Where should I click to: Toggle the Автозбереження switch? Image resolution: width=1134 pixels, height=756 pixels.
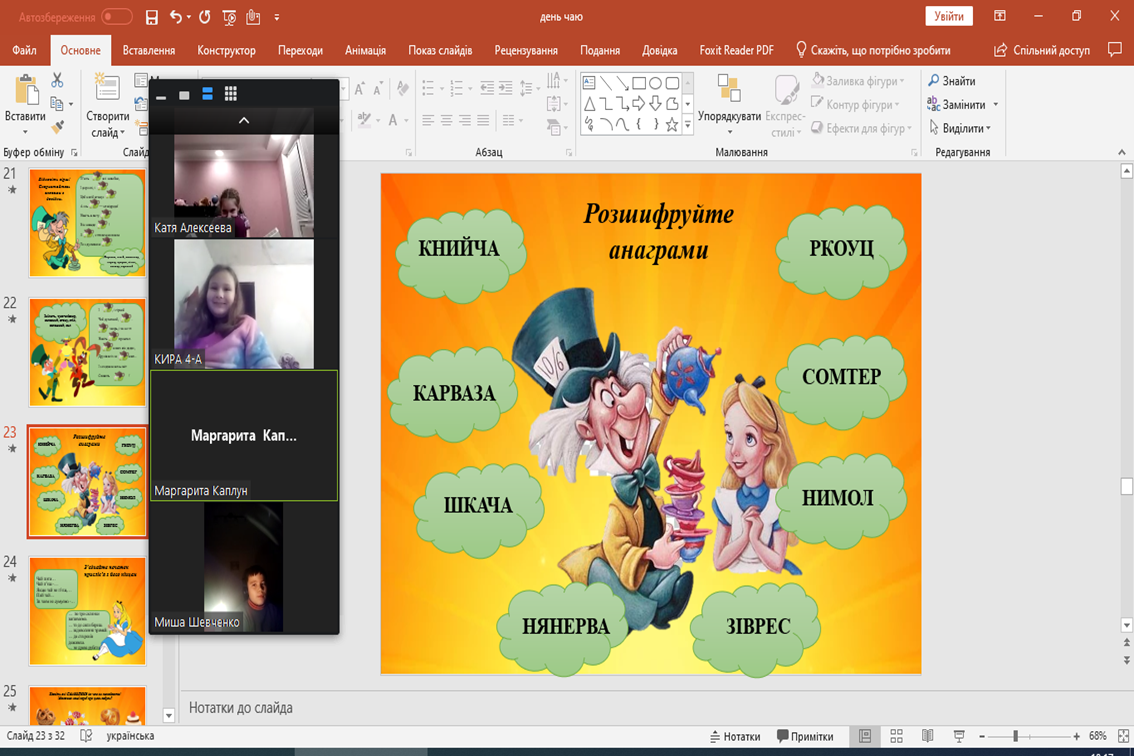click(116, 17)
